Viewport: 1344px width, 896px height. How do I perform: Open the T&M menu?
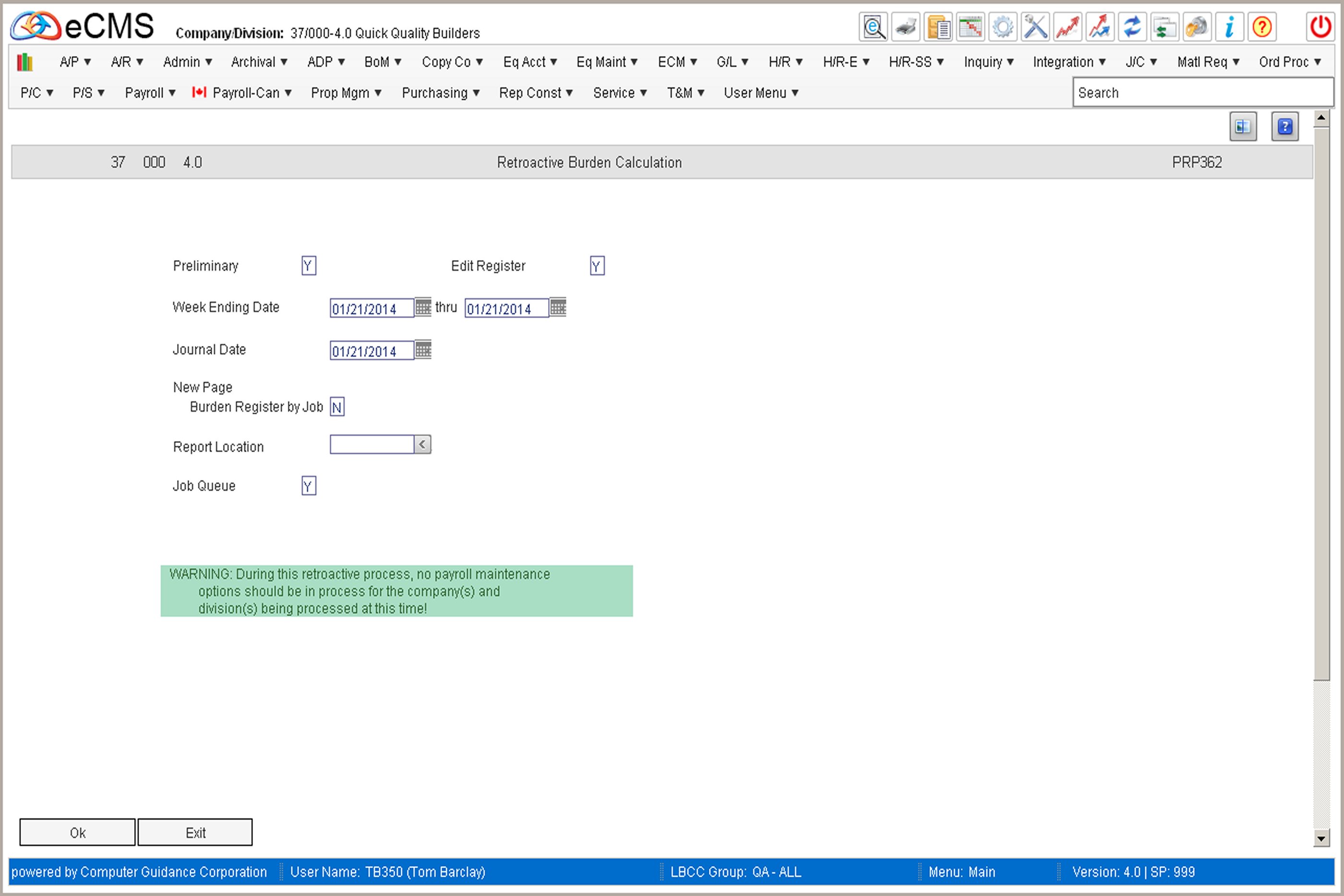[x=685, y=93]
